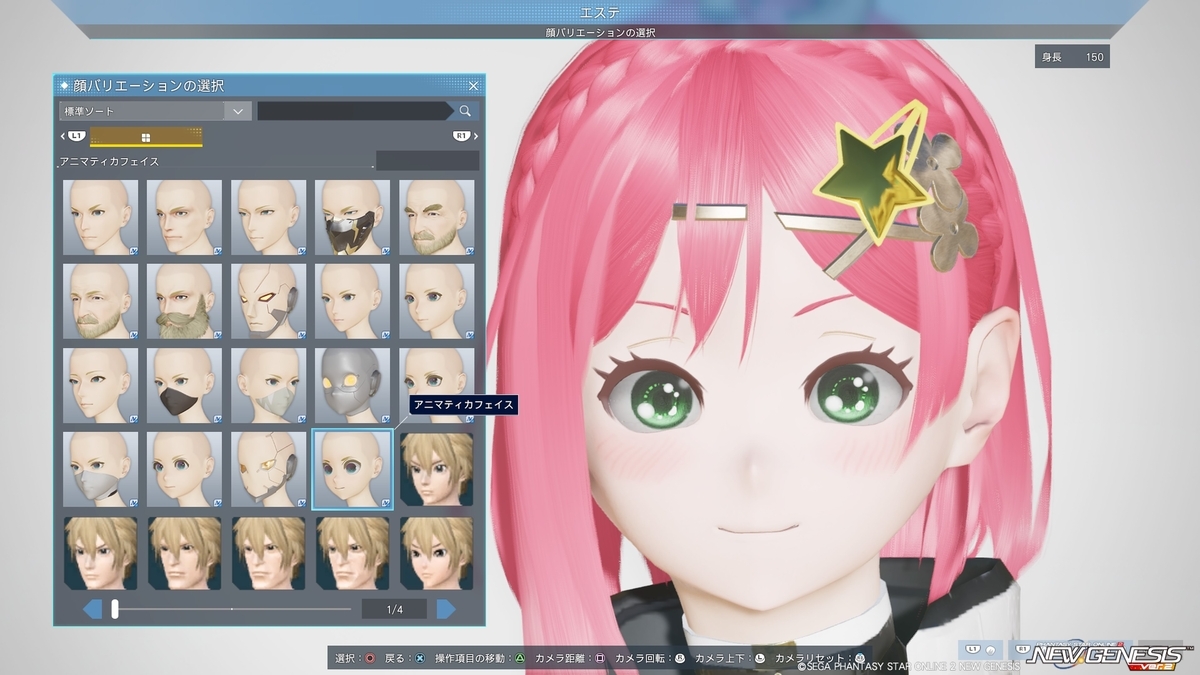The width and height of the screenshot is (1200, 675).
Task: Switch category using the R1 right arrow
Action: [x=475, y=136]
